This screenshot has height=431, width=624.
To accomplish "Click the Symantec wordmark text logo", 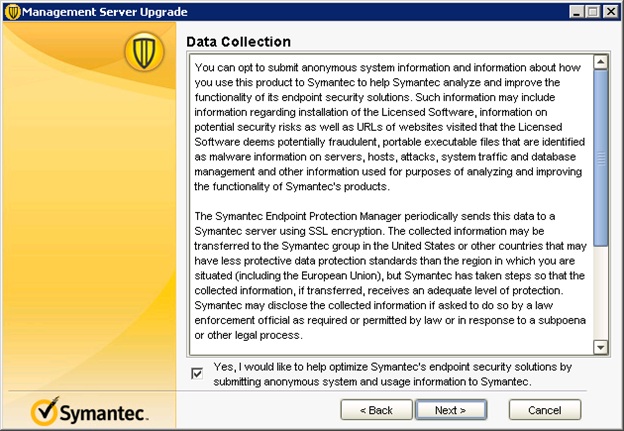I will [x=103, y=413].
